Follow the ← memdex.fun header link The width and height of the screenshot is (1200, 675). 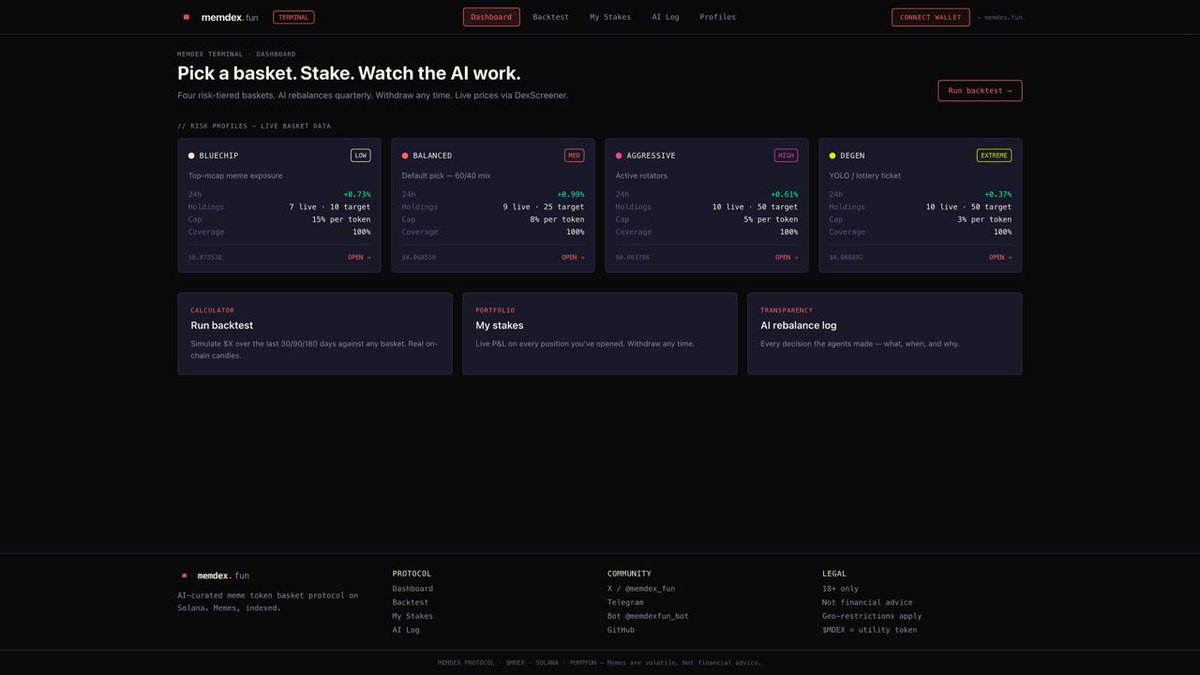1000,17
